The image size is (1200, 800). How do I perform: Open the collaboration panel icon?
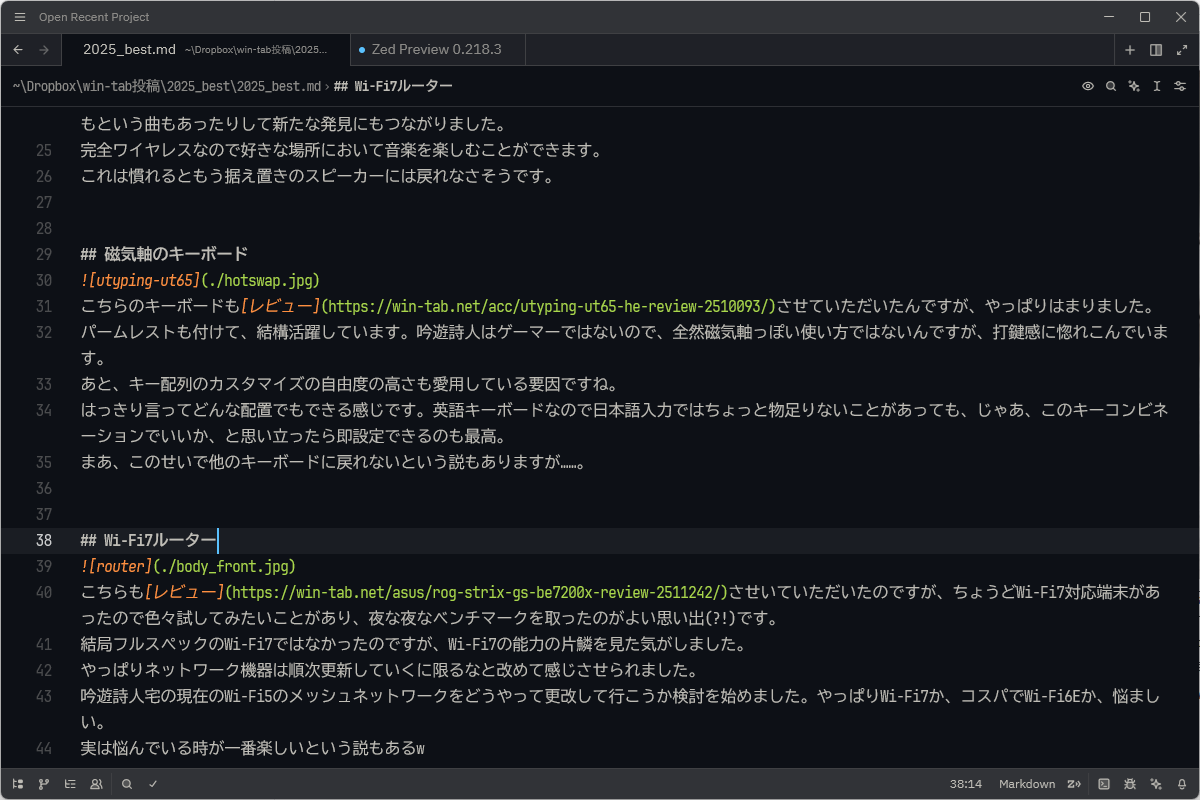tap(96, 784)
